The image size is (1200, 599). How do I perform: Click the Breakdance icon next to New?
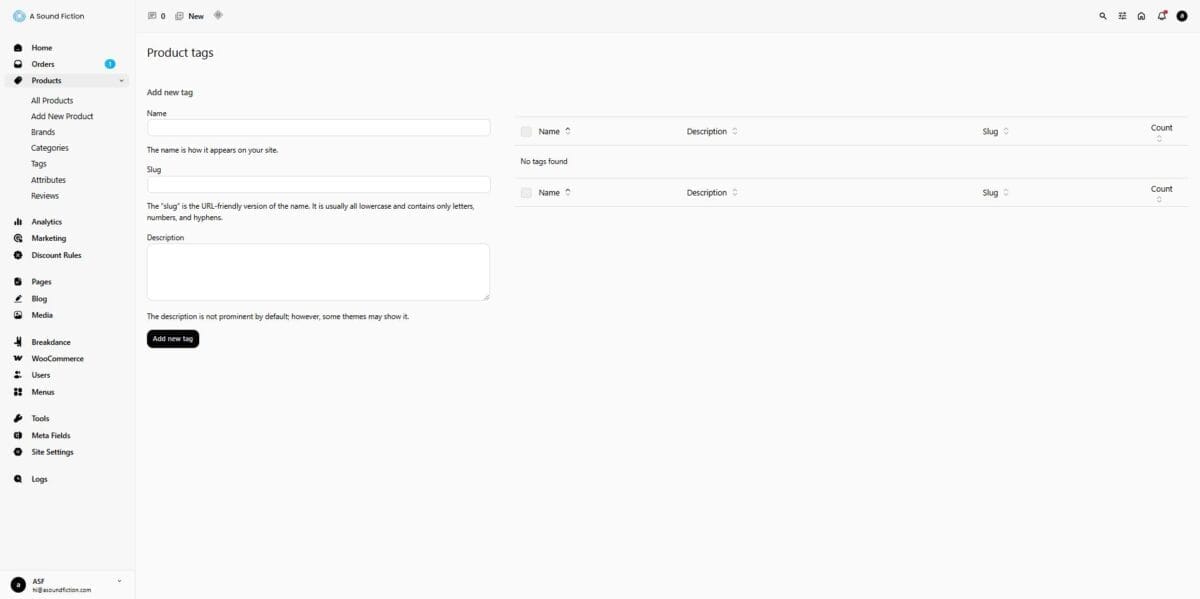[x=218, y=15]
